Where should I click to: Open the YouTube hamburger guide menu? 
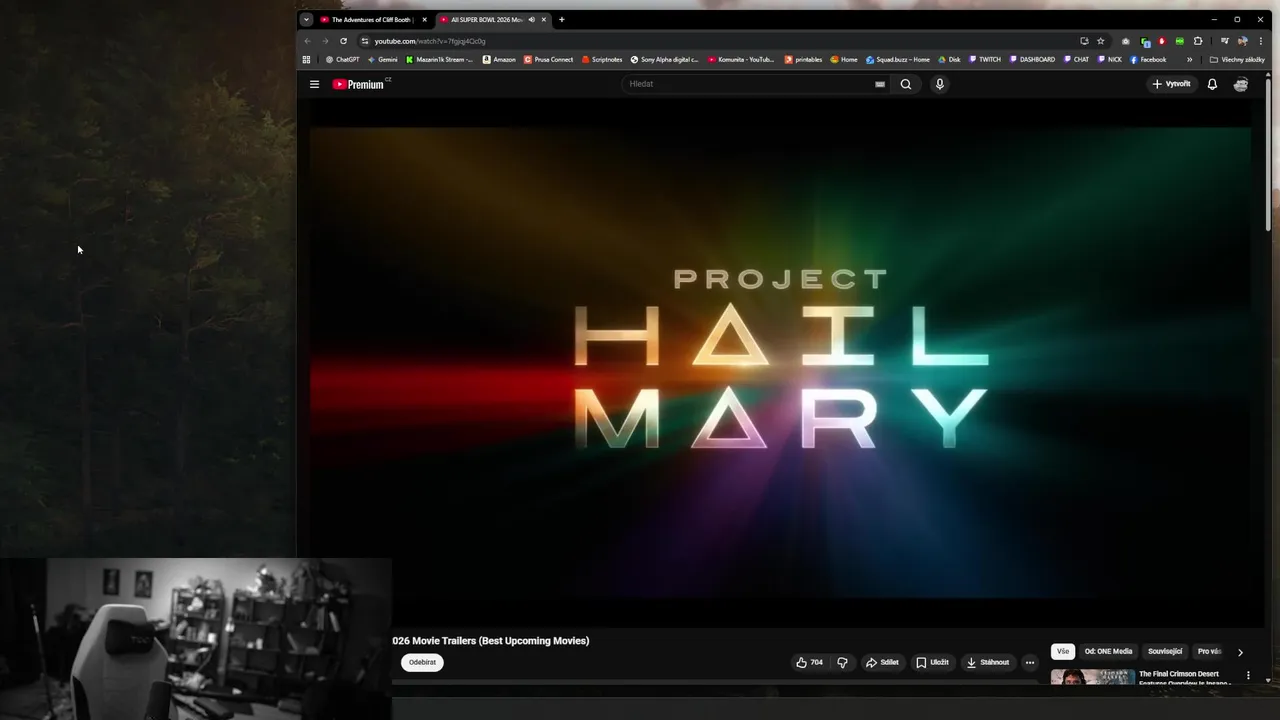[314, 84]
